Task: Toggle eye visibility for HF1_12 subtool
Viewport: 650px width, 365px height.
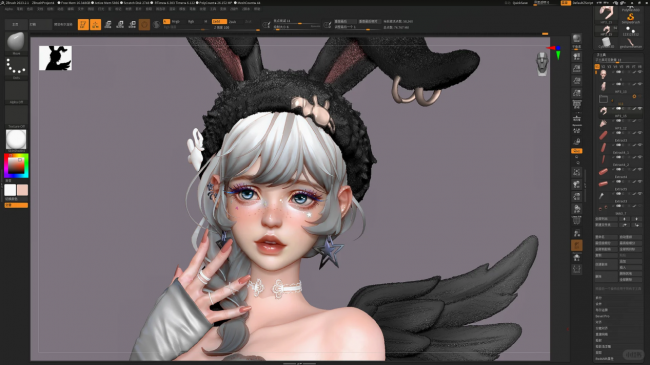Action: (x=640, y=121)
